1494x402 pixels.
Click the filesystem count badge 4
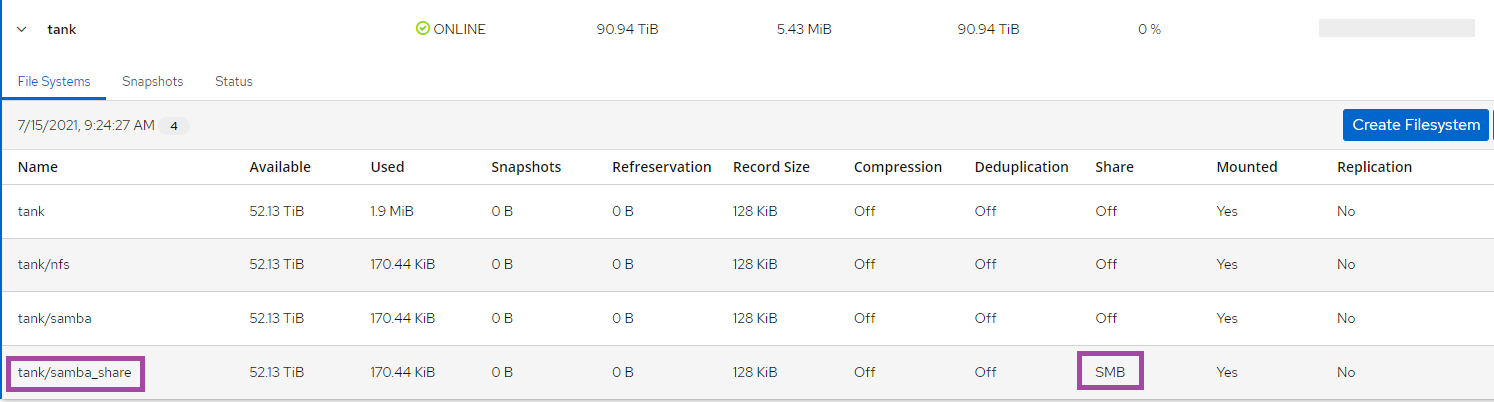[x=174, y=126]
